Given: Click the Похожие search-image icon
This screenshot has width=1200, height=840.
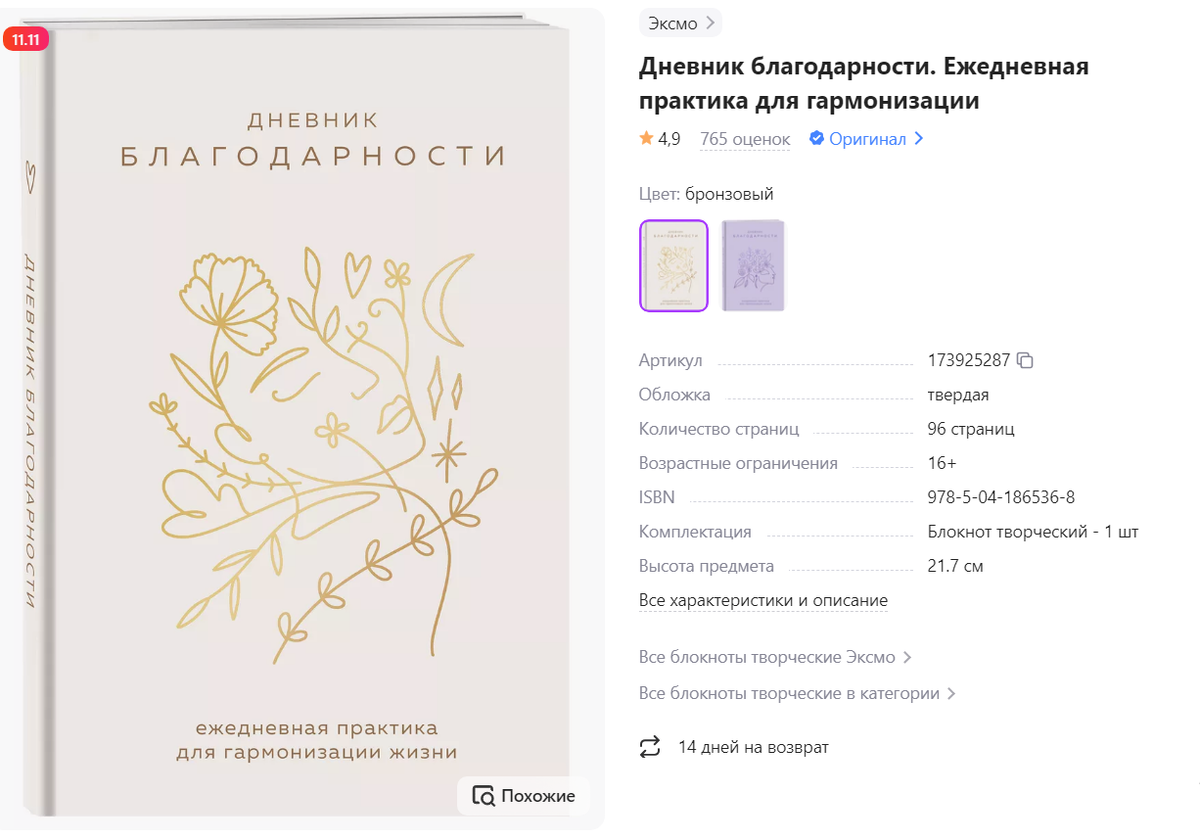Looking at the screenshot, I should [484, 796].
